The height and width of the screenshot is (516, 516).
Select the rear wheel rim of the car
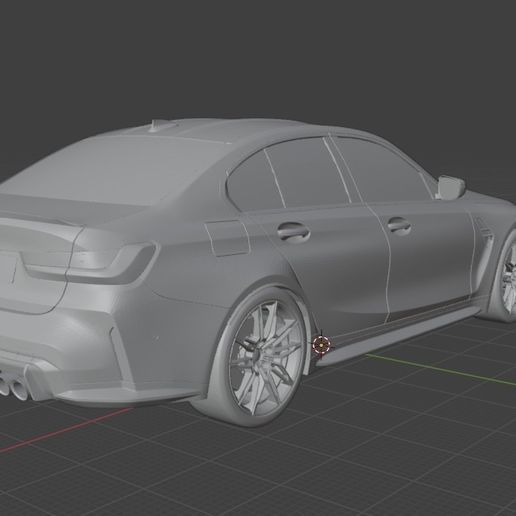[x=265, y=357]
